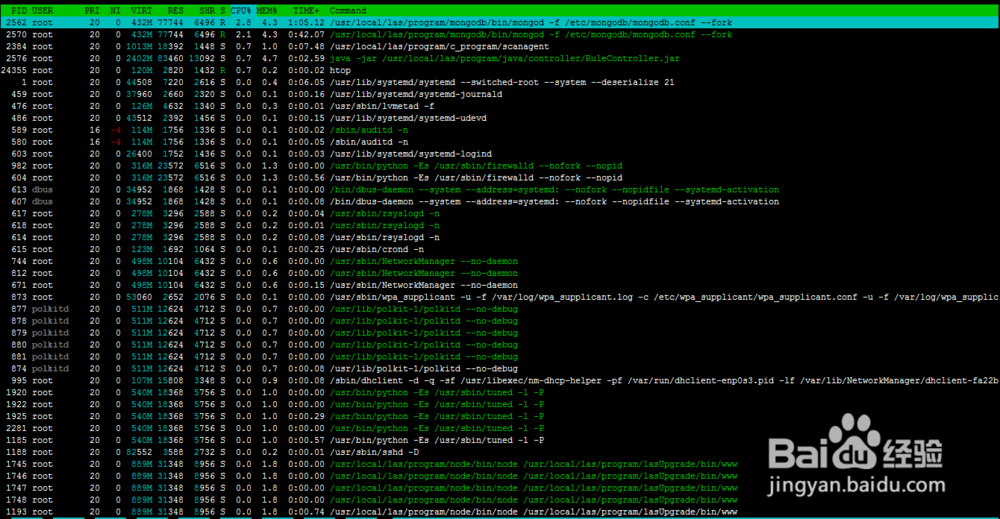The height and width of the screenshot is (519, 1000).
Task: Select tuned process row PID 1185
Action: (500, 441)
